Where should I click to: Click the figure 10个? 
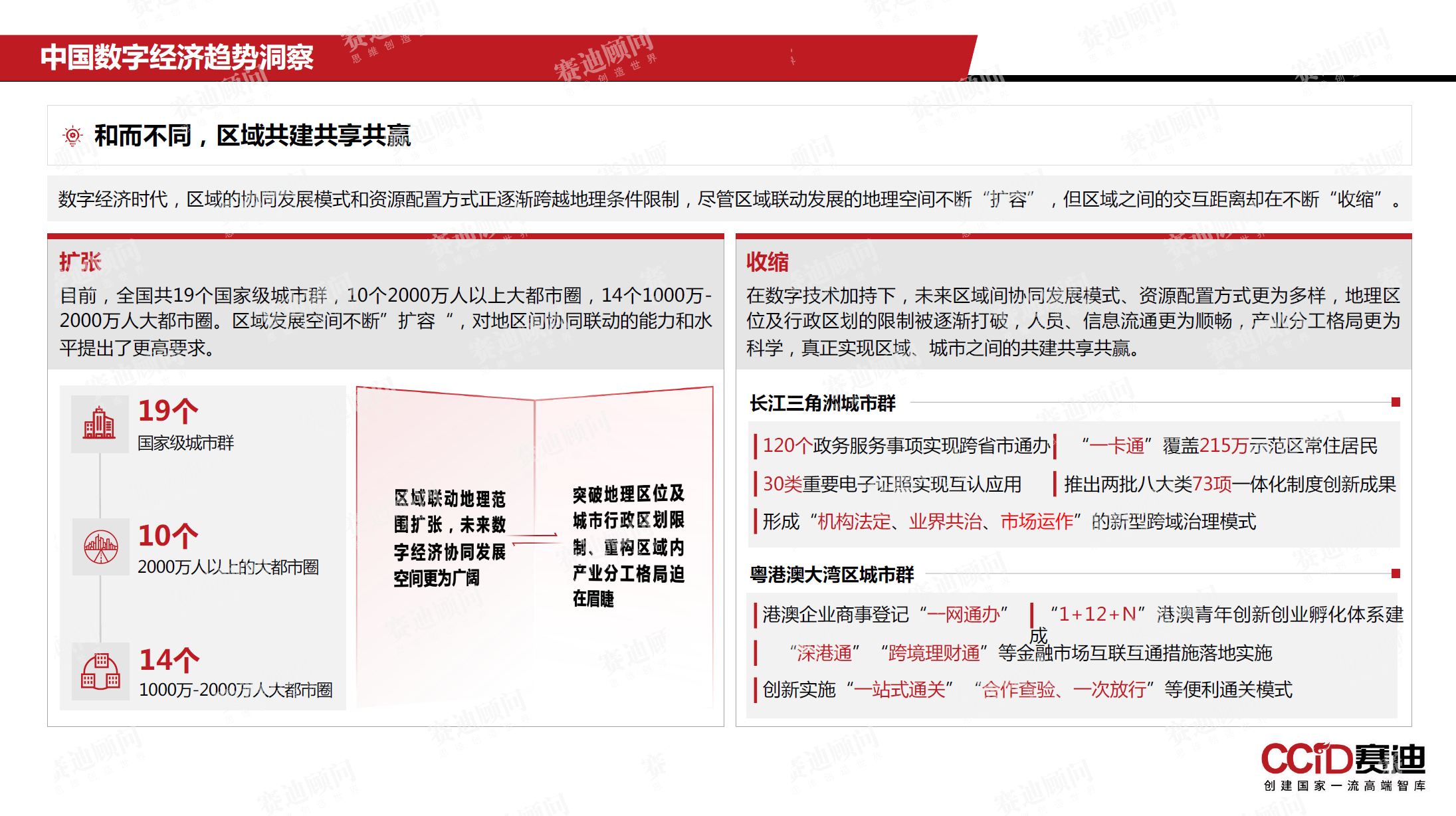[168, 536]
